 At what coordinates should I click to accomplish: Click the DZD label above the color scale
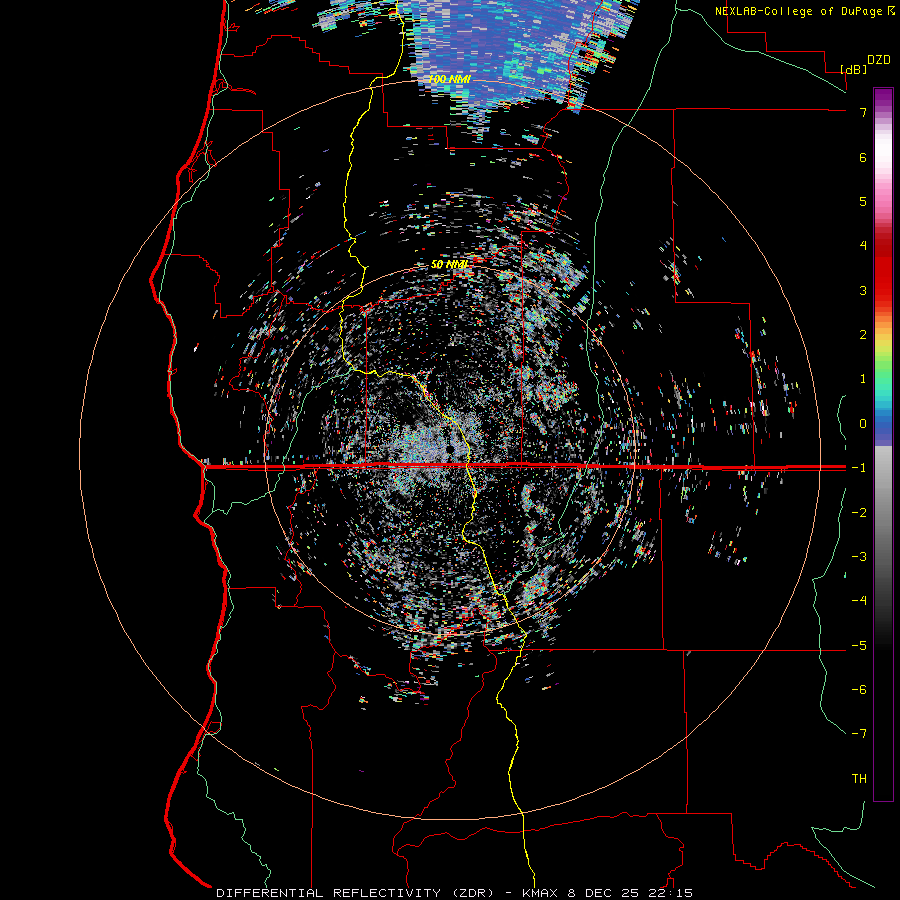tap(879, 60)
